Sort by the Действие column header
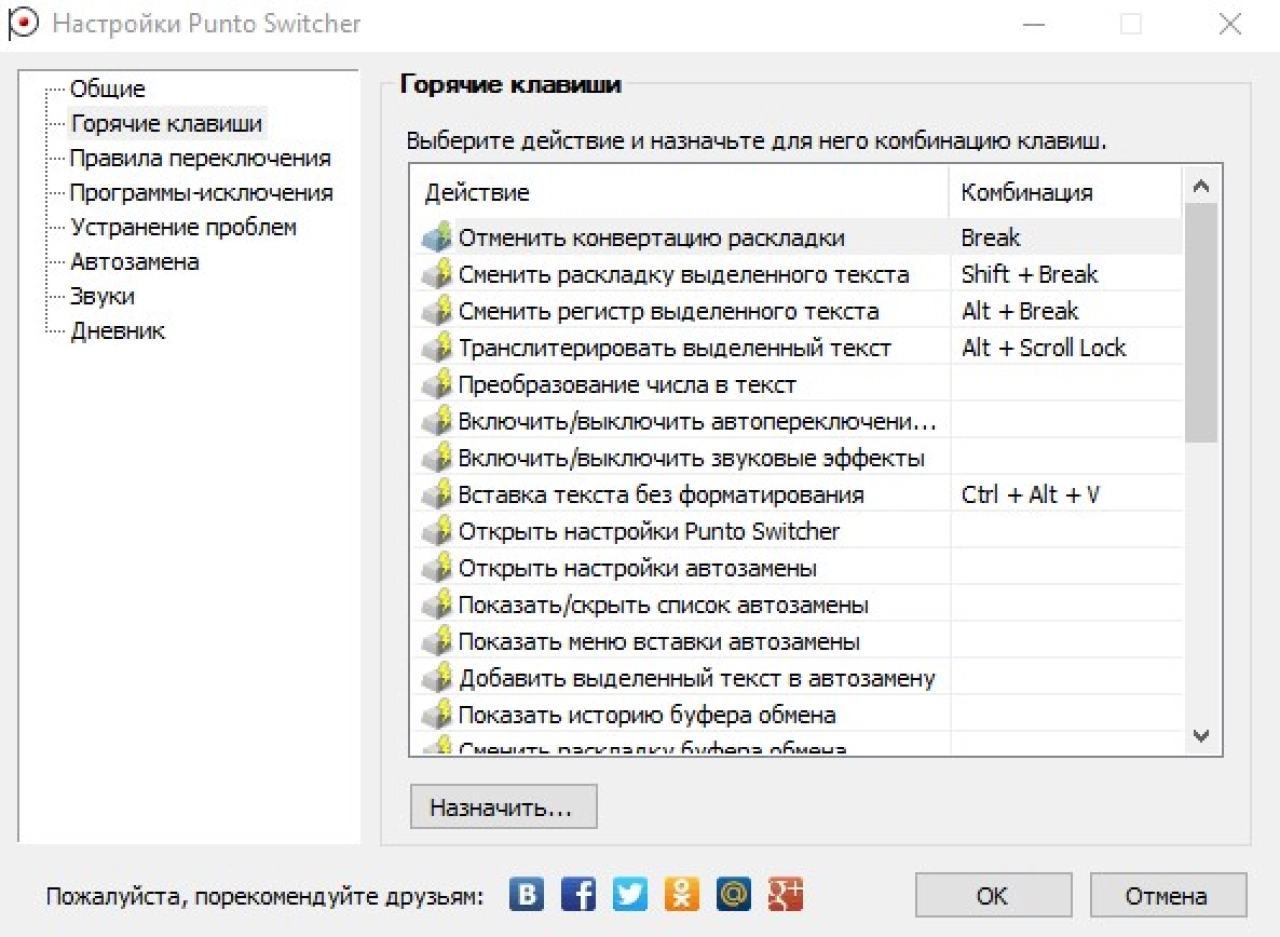This screenshot has height=937, width=1280. point(679,192)
